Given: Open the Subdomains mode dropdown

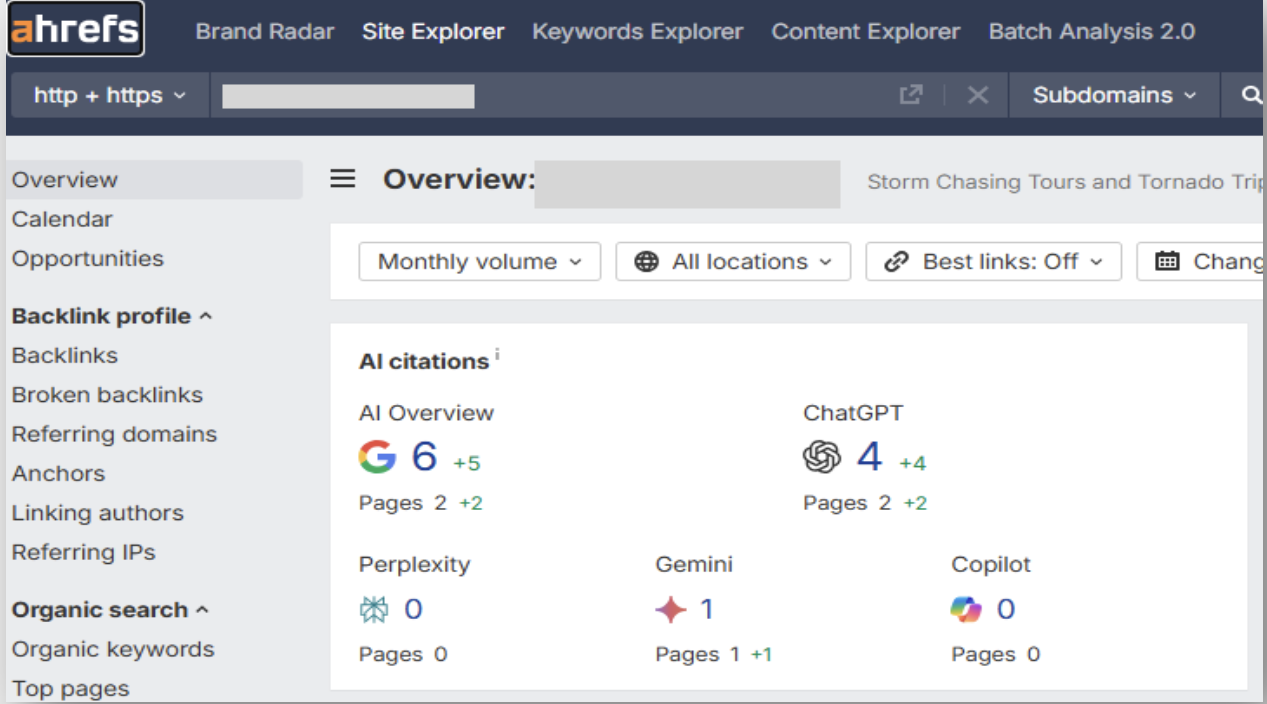Looking at the screenshot, I should pyautogui.click(x=1114, y=95).
